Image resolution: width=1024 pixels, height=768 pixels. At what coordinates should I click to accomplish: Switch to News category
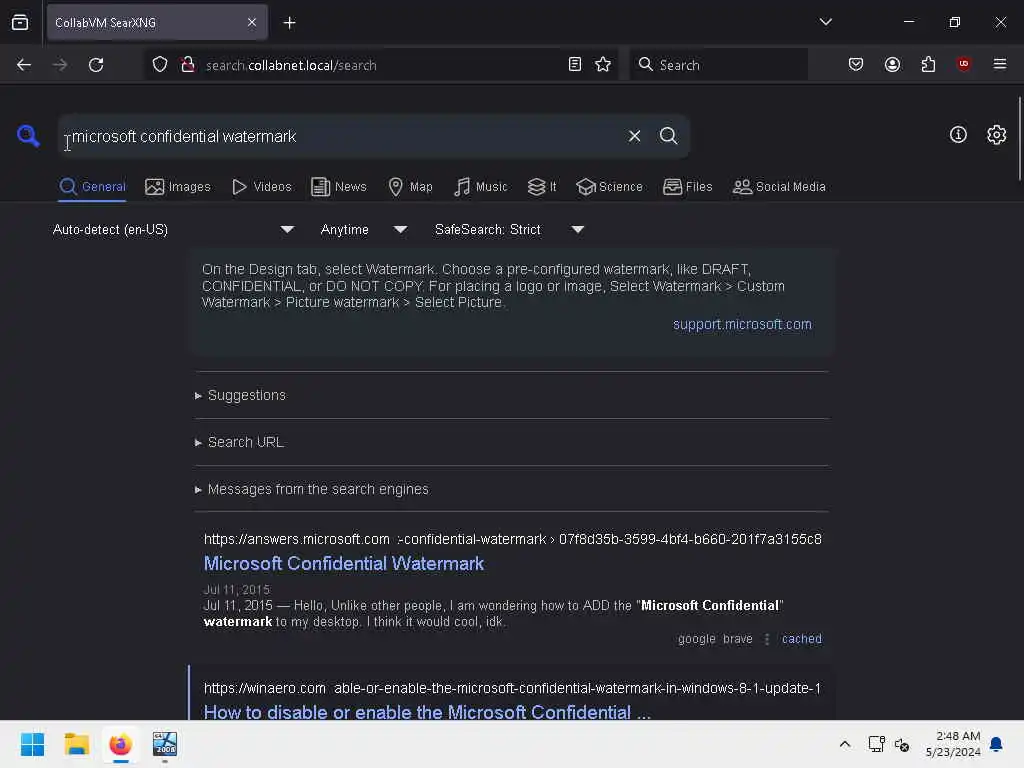tap(339, 187)
